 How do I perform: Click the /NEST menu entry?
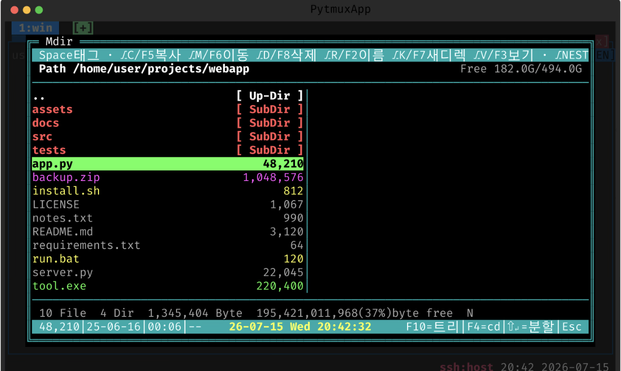[571, 55]
